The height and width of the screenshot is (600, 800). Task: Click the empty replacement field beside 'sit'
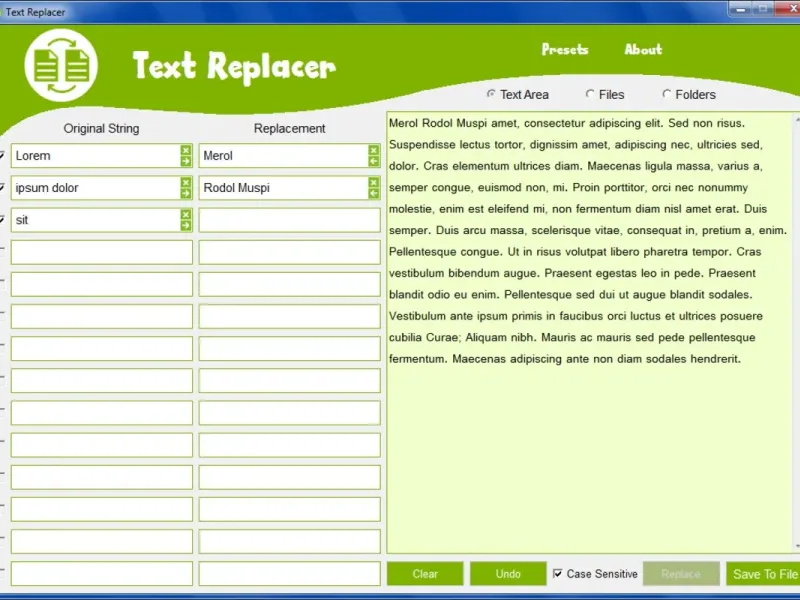290,220
